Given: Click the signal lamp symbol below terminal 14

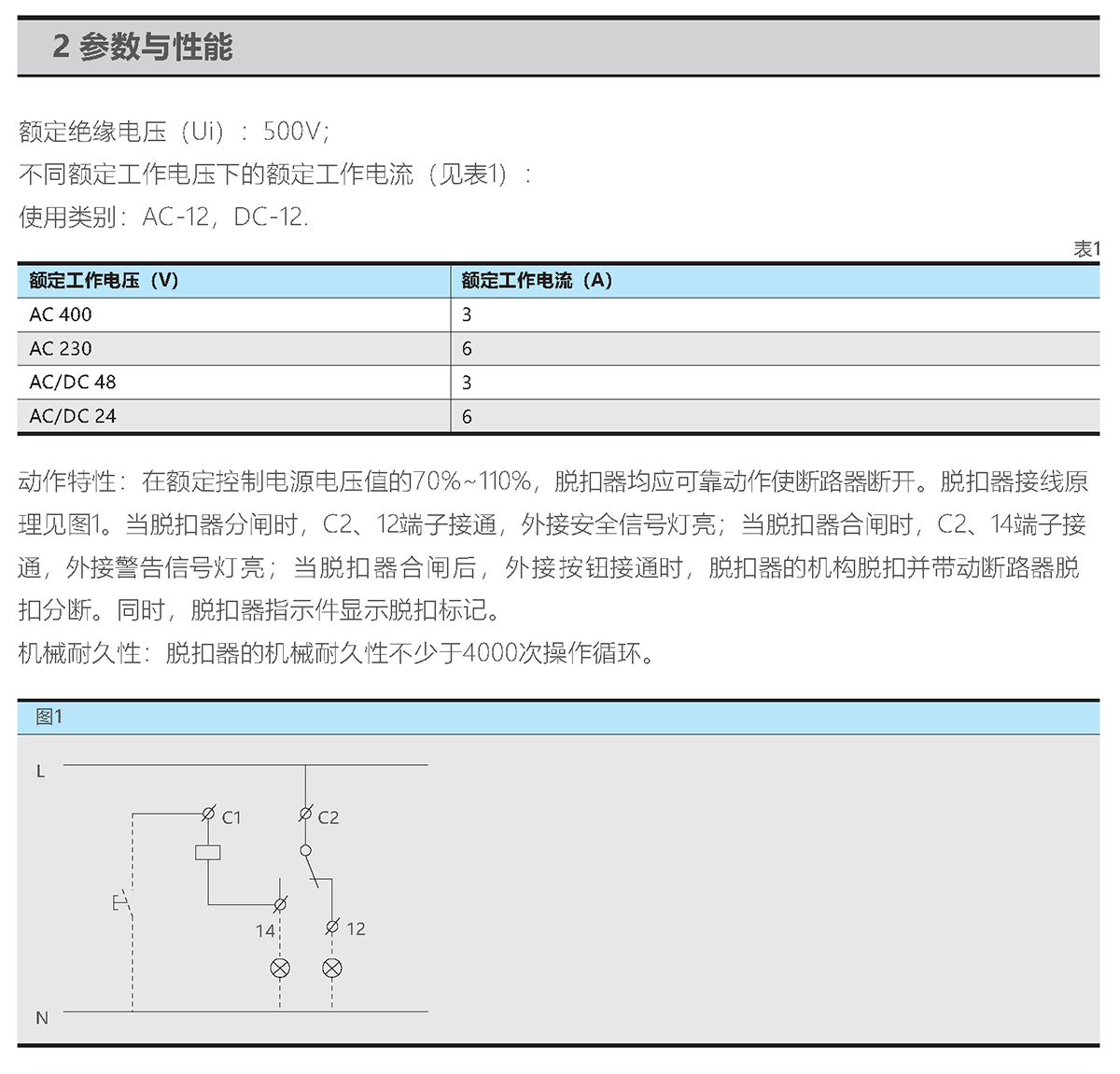Looking at the screenshot, I should tap(280, 969).
